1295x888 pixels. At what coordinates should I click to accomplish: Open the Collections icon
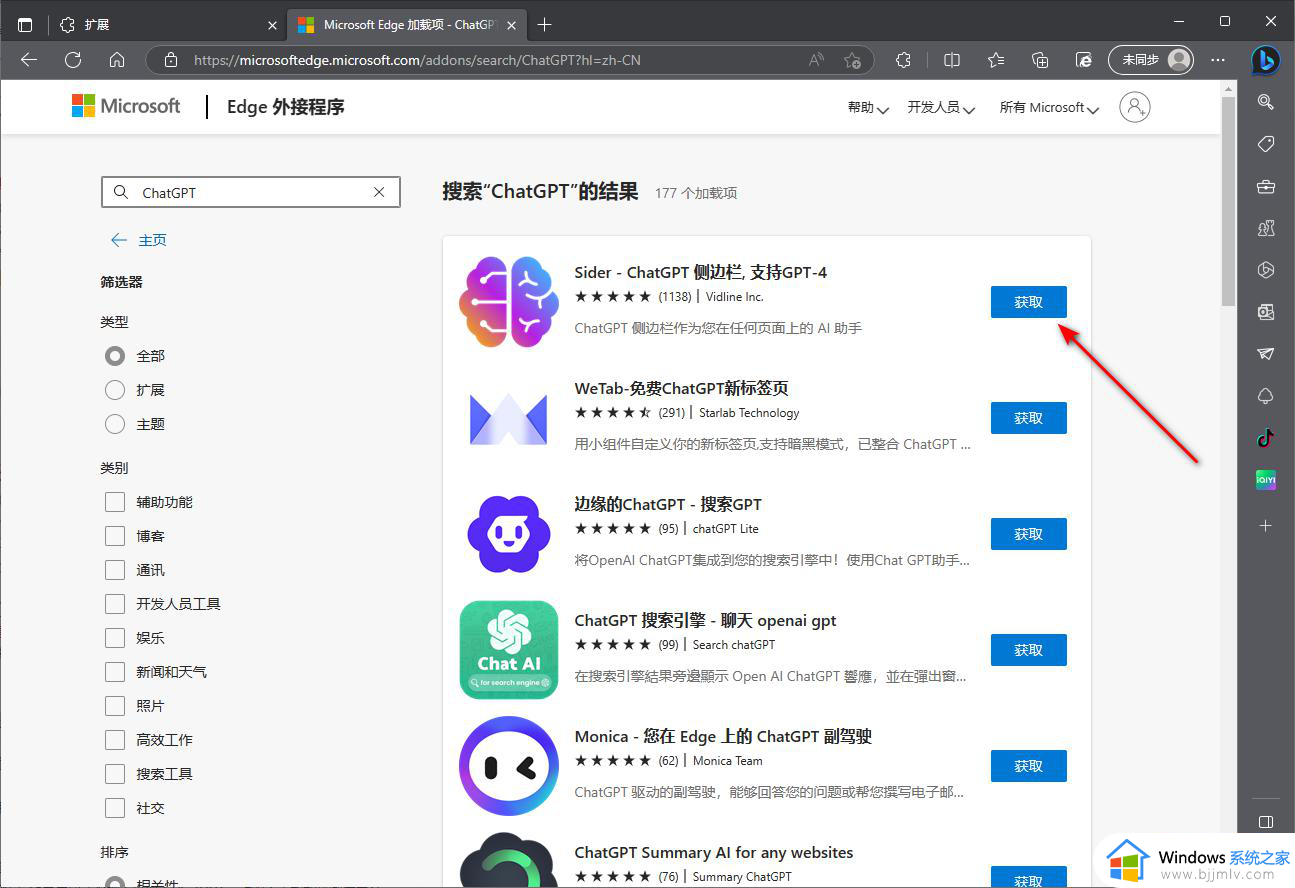(x=1040, y=60)
